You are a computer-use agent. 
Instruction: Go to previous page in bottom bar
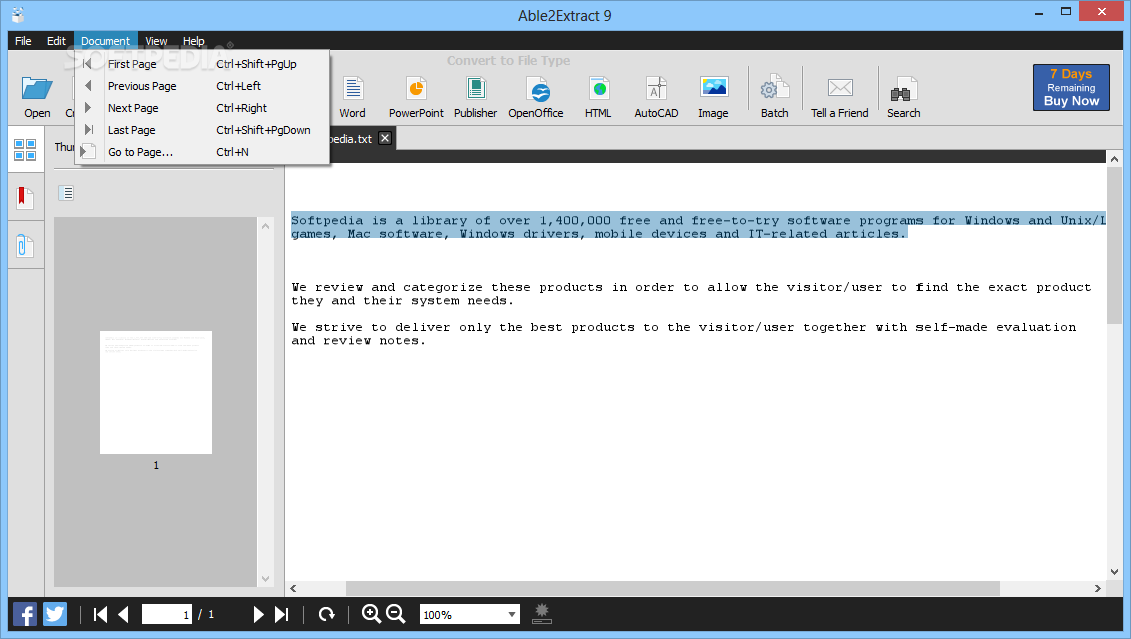[x=123, y=614]
